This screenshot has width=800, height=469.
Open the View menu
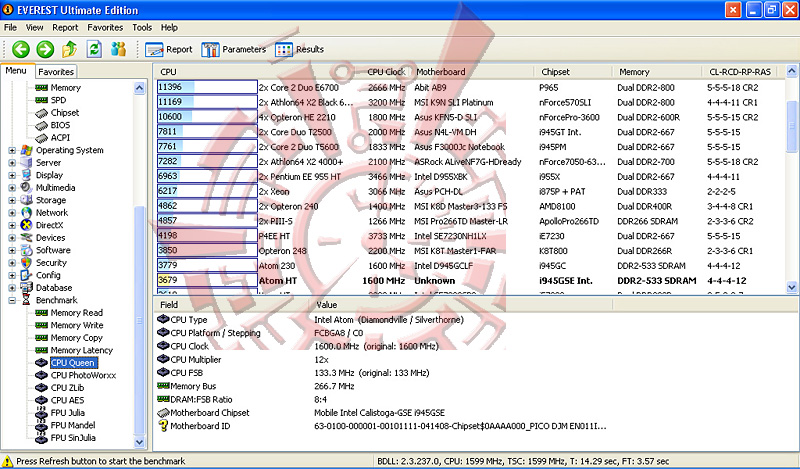tap(34, 28)
